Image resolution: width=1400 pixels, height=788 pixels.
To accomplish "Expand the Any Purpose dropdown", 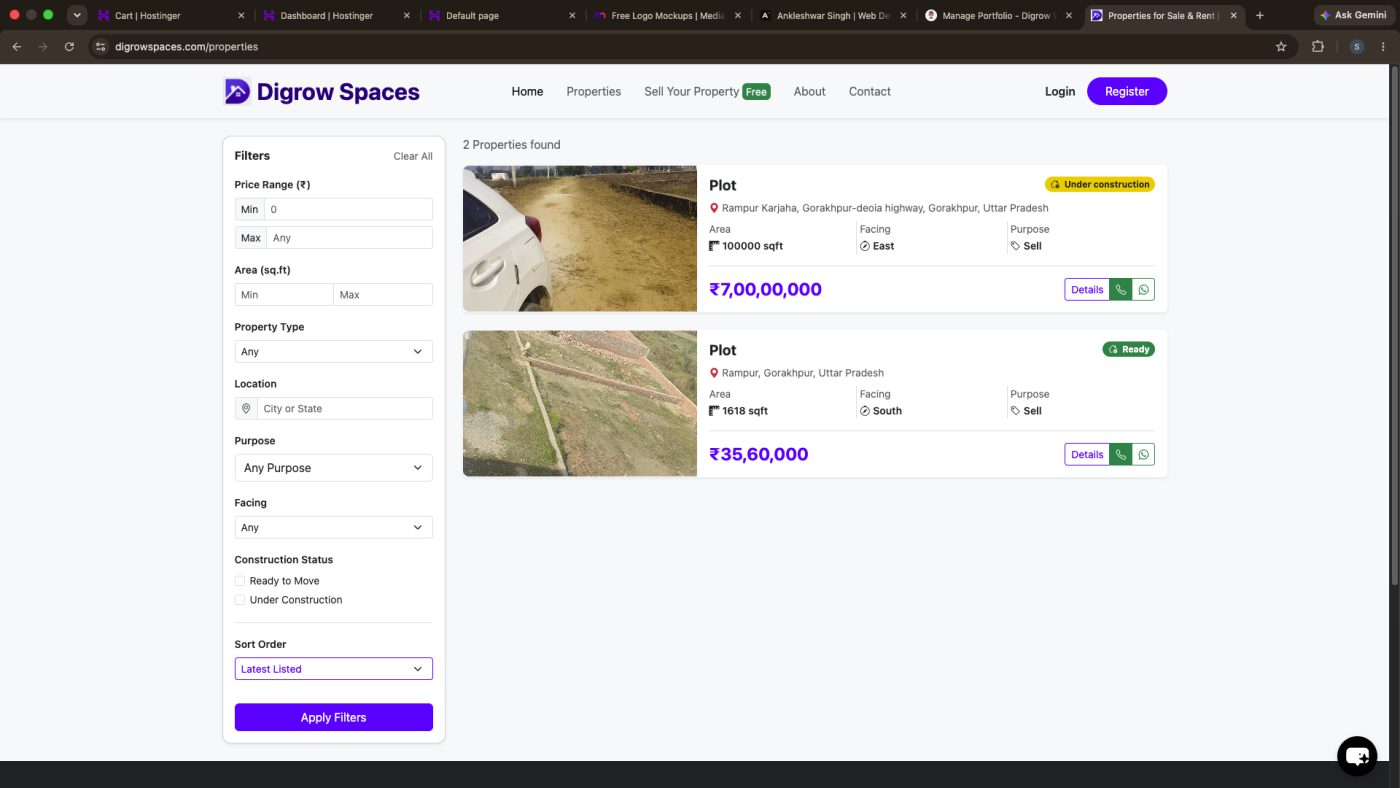I will tap(334, 468).
